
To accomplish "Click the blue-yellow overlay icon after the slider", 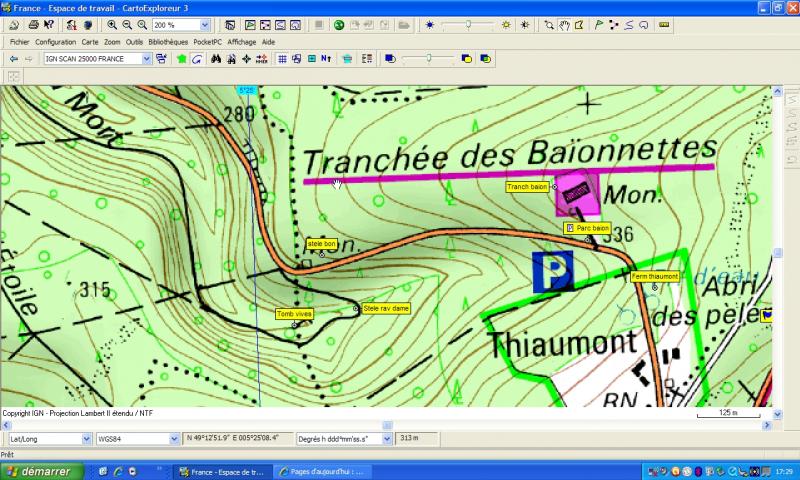I will point(466,59).
